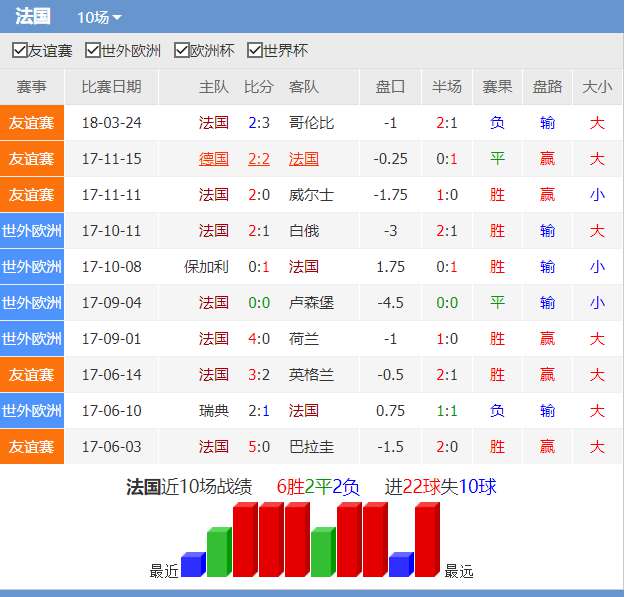Image resolution: width=625 pixels, height=597 pixels.
Task: Click the nearest blue loss bar in chart
Action: click(x=192, y=565)
